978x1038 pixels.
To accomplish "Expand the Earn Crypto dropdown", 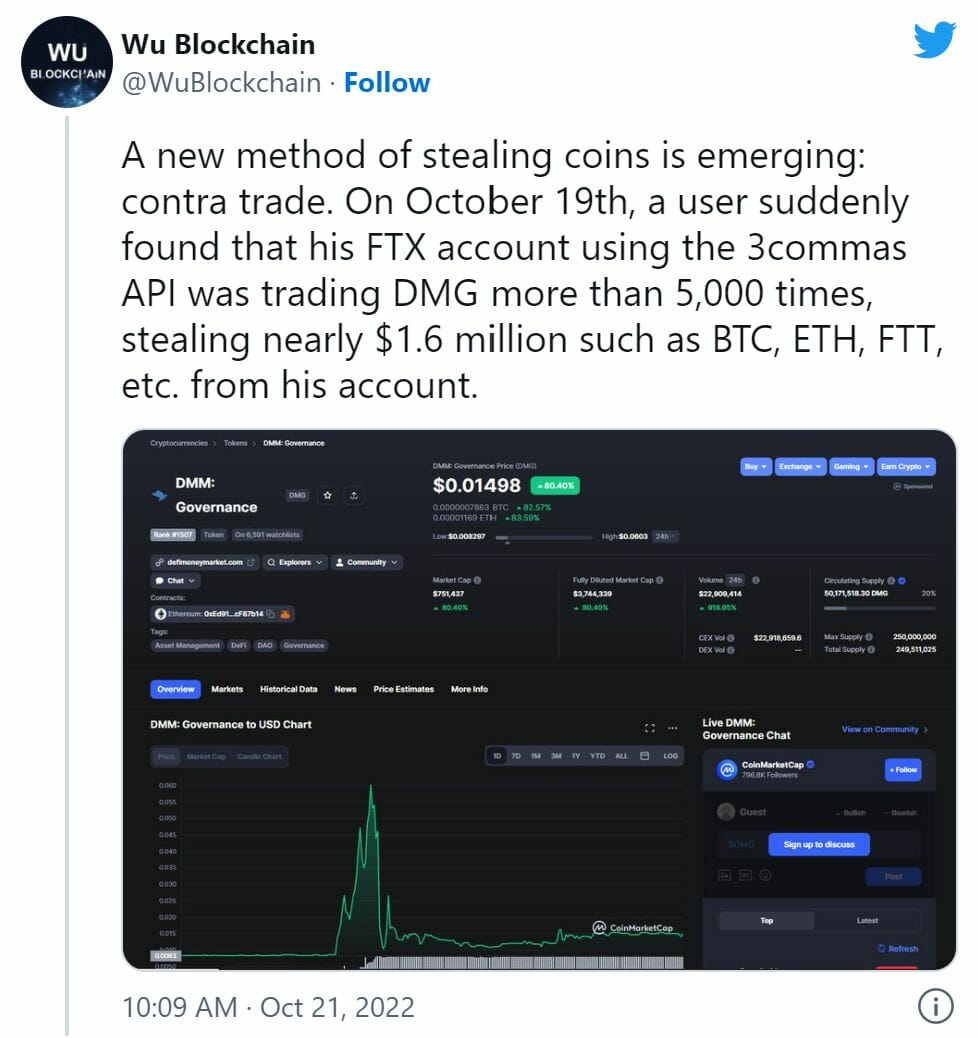I will 905,467.
